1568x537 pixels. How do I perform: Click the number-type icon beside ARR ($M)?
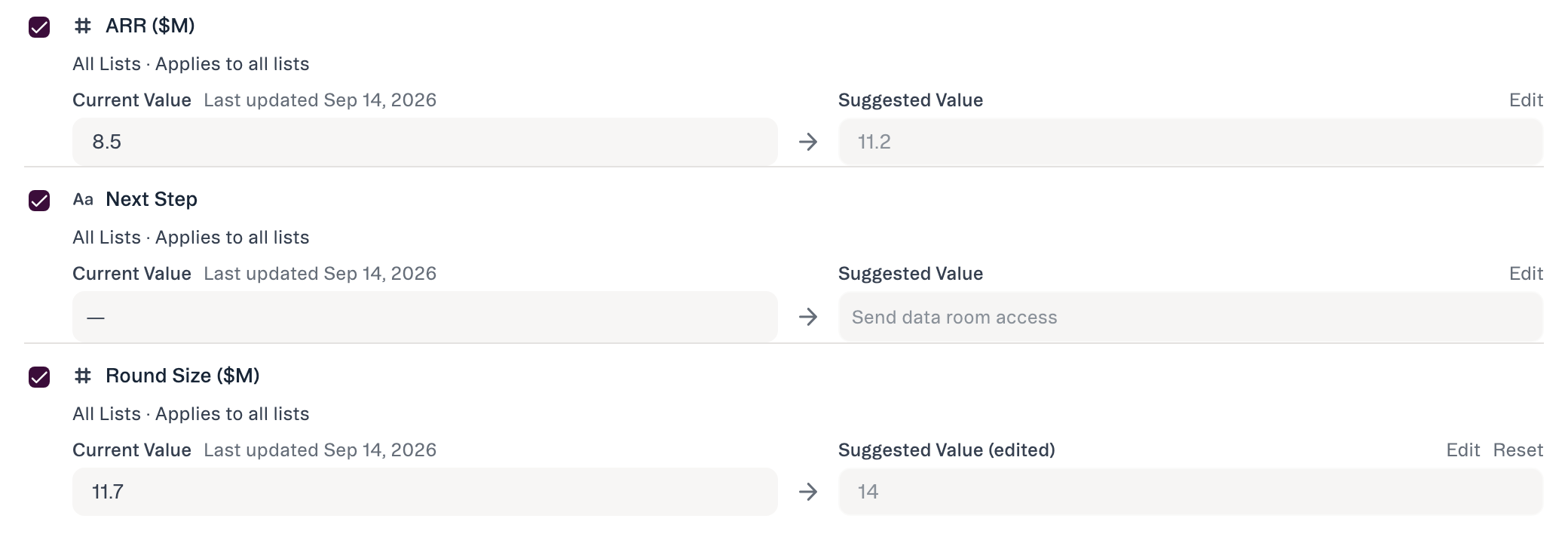(82, 26)
